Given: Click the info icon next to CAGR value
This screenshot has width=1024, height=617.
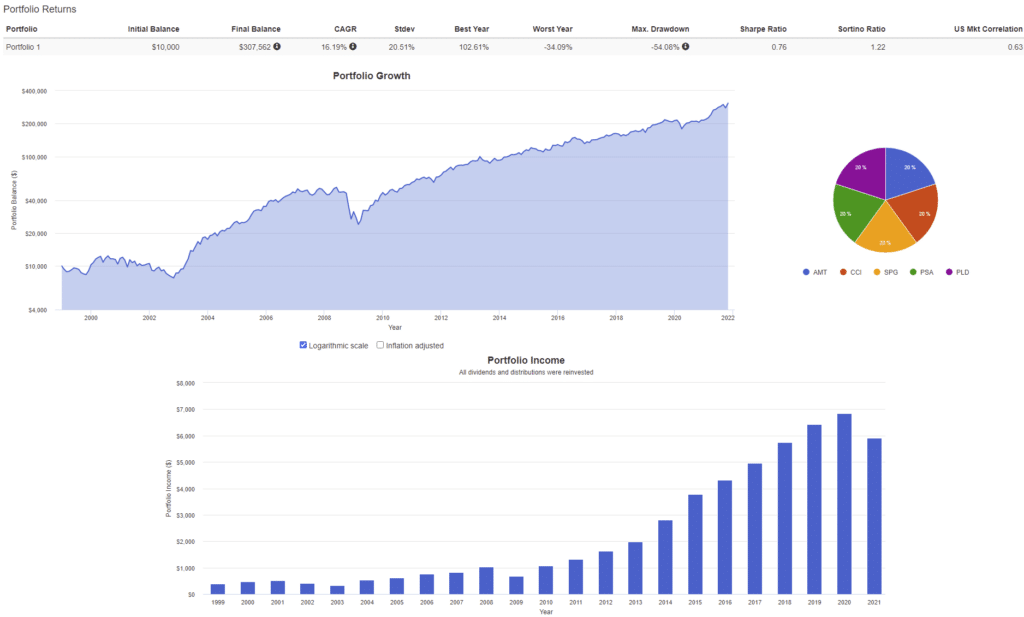Looking at the screenshot, I should tap(353, 46).
